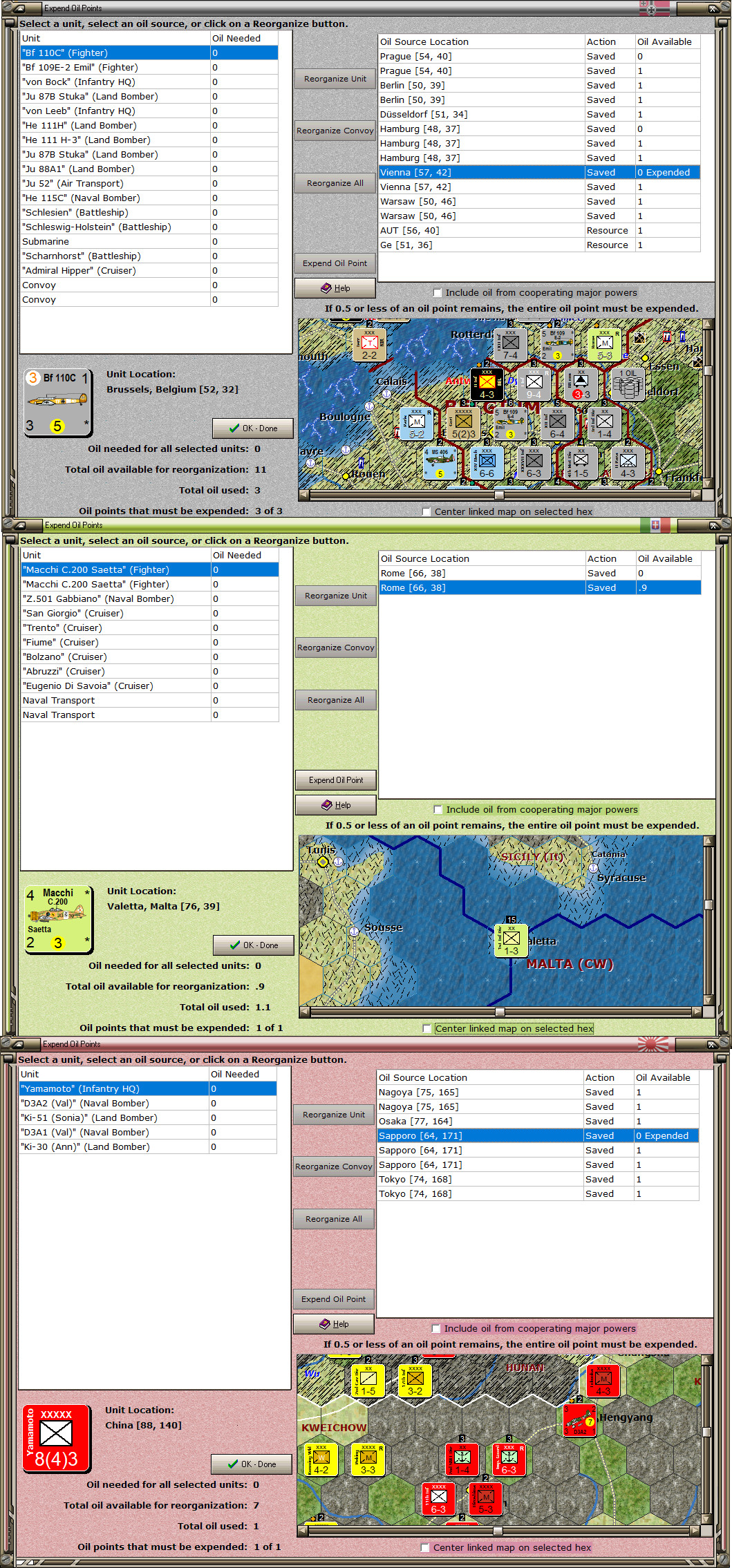
Task: Select the black Belgian 4-3 counter on map
Action: pyautogui.click(x=487, y=385)
